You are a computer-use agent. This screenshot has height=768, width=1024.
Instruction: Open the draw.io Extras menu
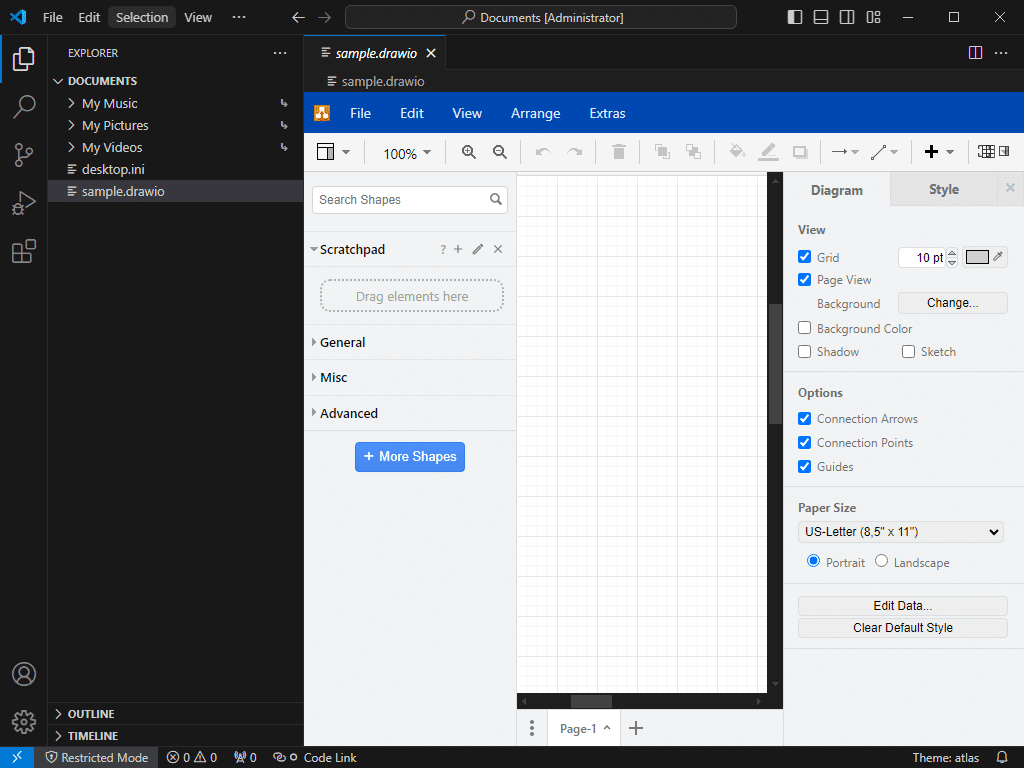point(607,113)
